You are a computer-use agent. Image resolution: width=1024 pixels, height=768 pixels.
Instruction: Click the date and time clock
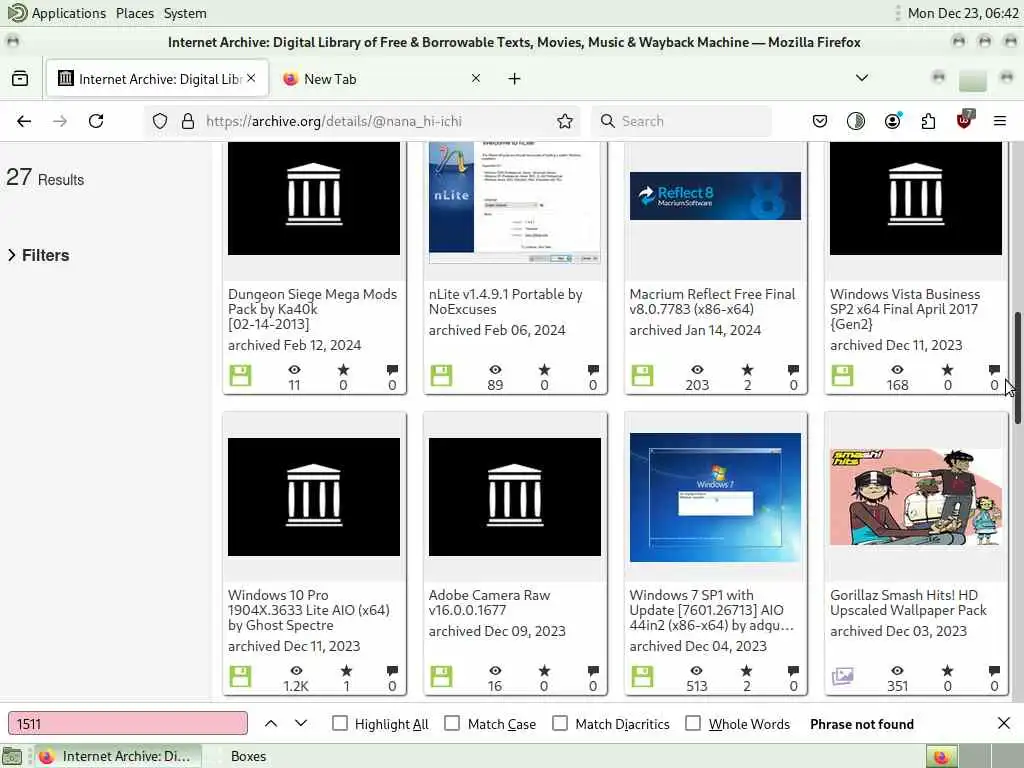(963, 13)
